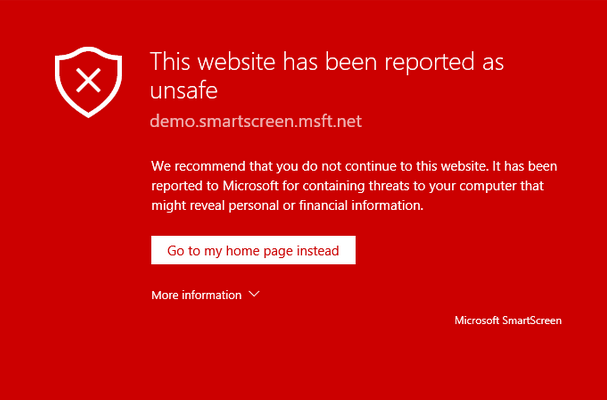Click the word 'unsafe' in the heading

pyautogui.click(x=183, y=90)
